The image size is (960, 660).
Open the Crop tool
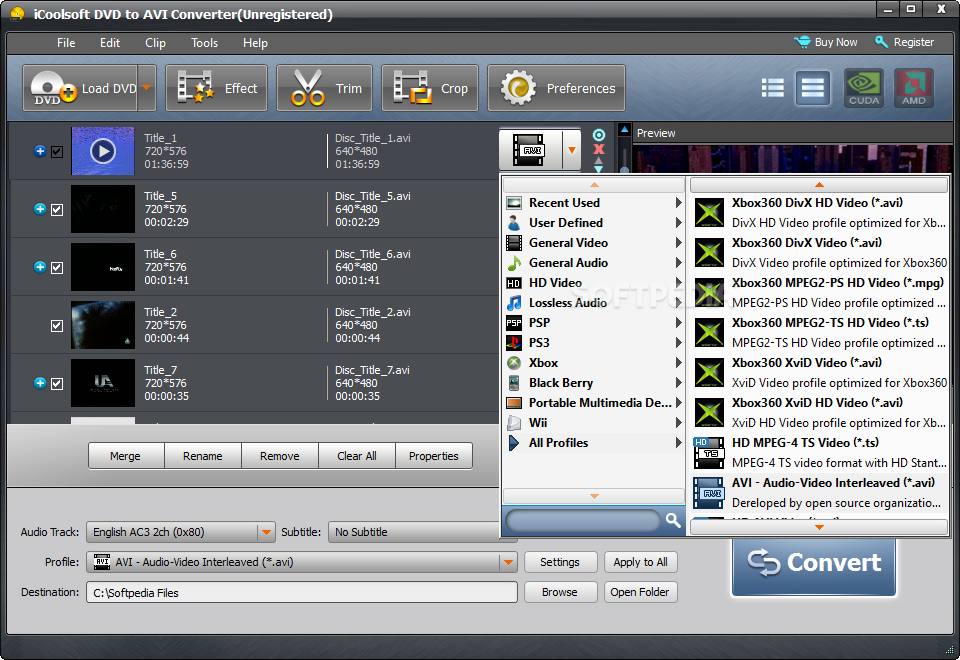click(430, 88)
